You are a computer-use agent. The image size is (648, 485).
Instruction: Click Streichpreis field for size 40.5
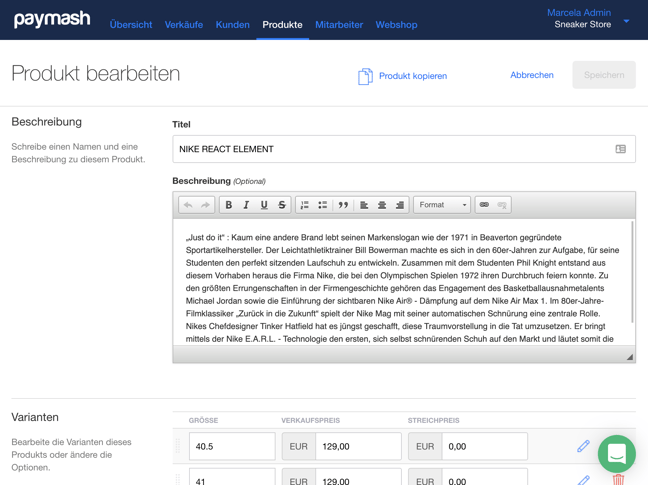click(485, 447)
